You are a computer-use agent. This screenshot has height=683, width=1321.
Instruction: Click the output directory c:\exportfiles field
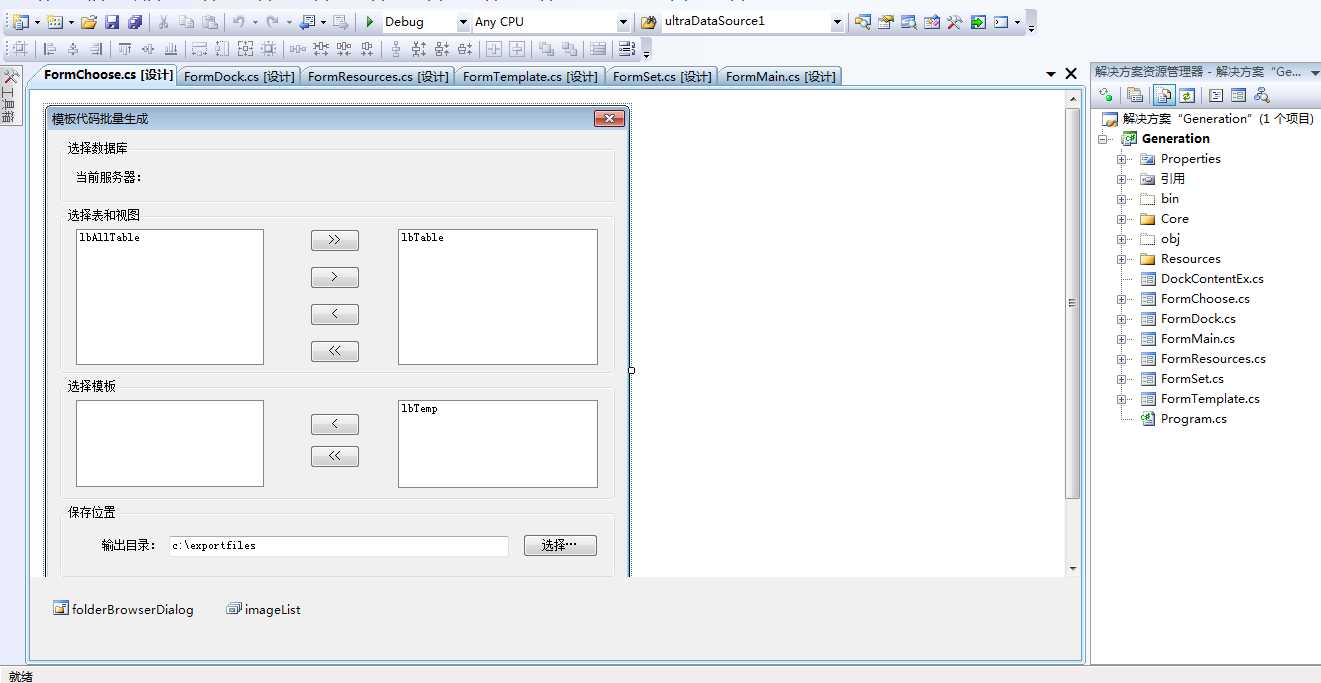point(339,546)
